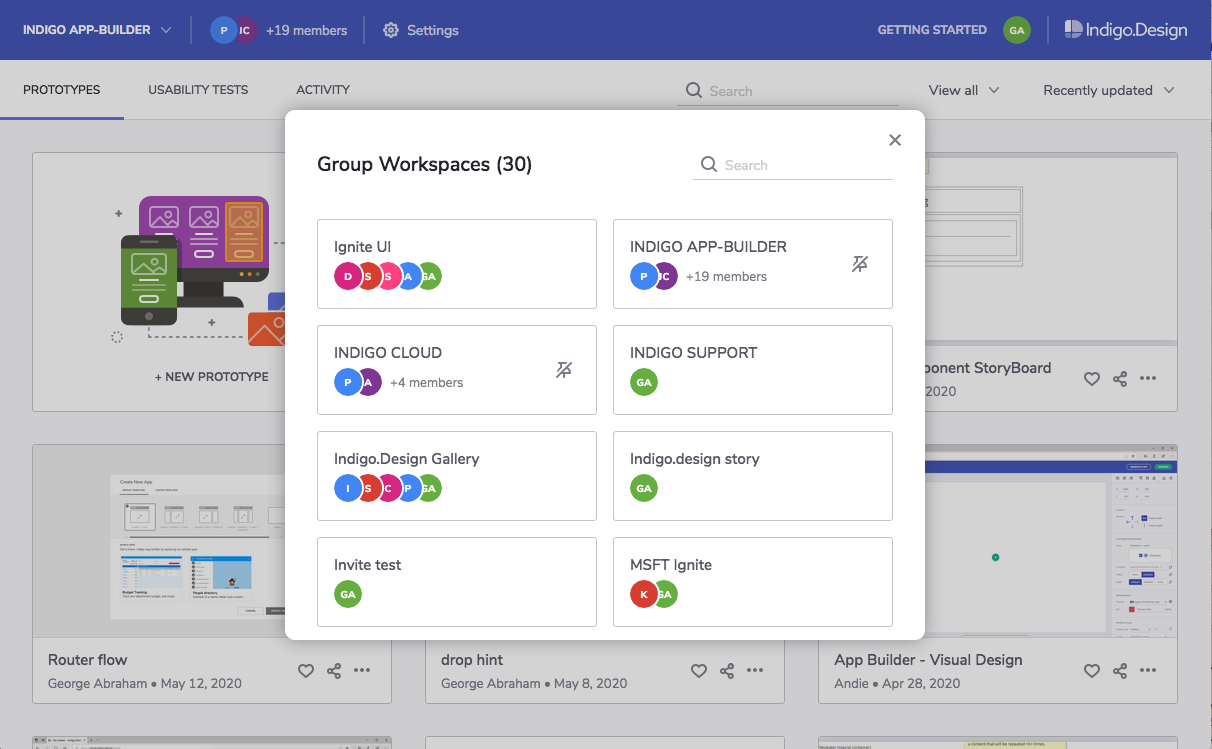The height and width of the screenshot is (749, 1212).
Task: Open the Ignite UI workspace card
Action: pyautogui.click(x=457, y=264)
